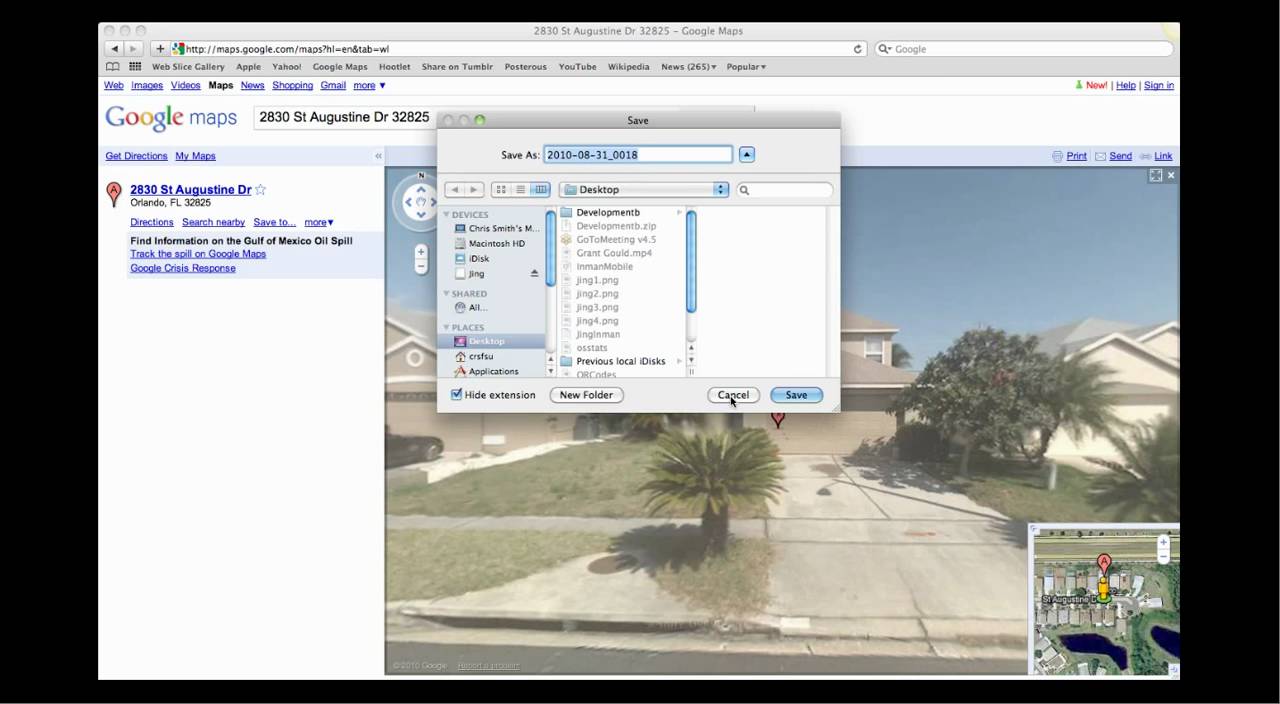1280x704 pixels.
Task: Open the News tab in Google bar
Action: pyautogui.click(x=252, y=86)
